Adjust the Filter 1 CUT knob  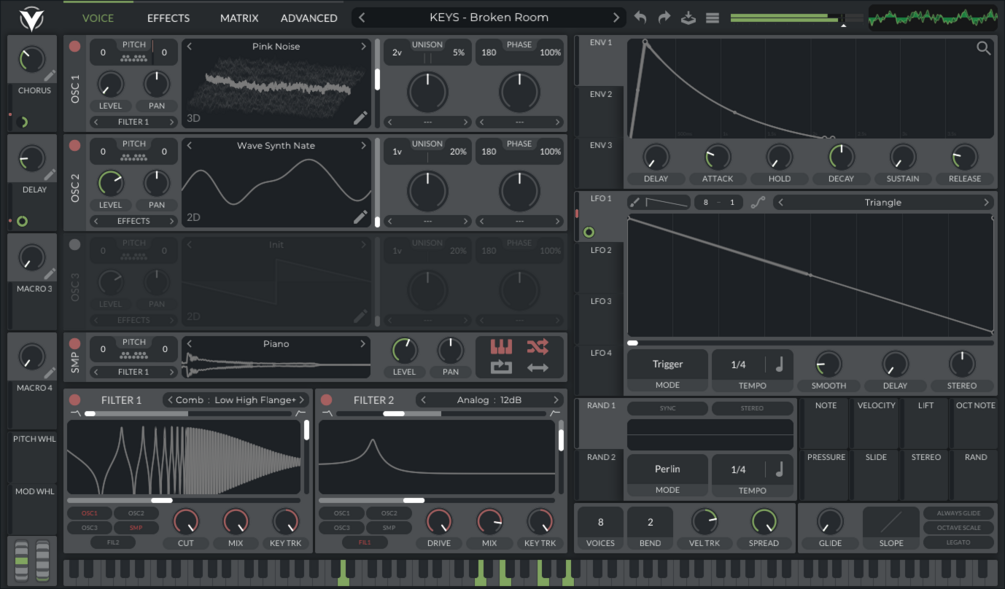186,522
